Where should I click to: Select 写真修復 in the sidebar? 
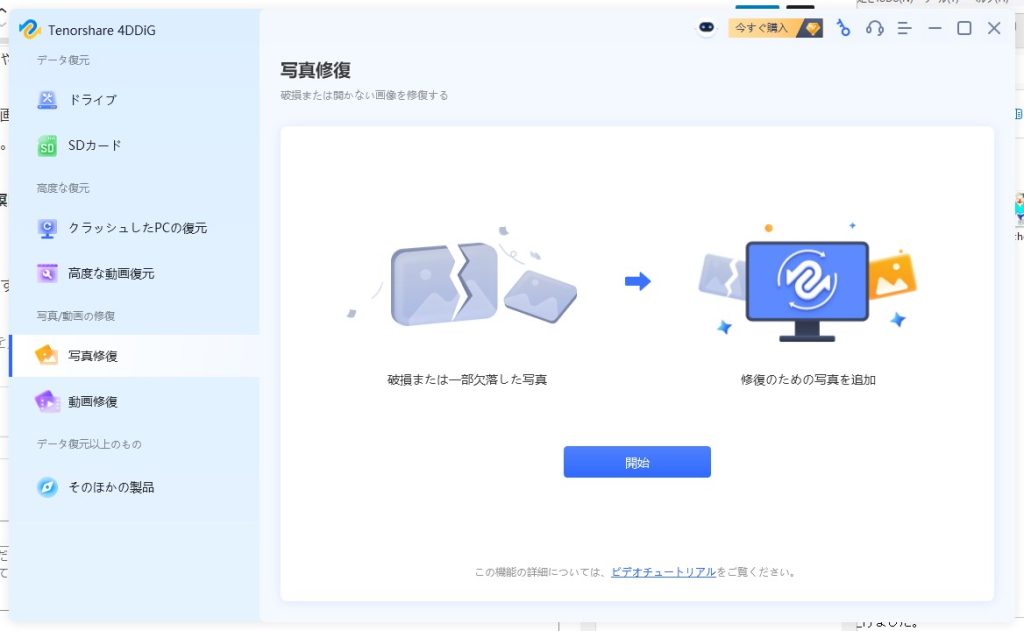point(93,356)
